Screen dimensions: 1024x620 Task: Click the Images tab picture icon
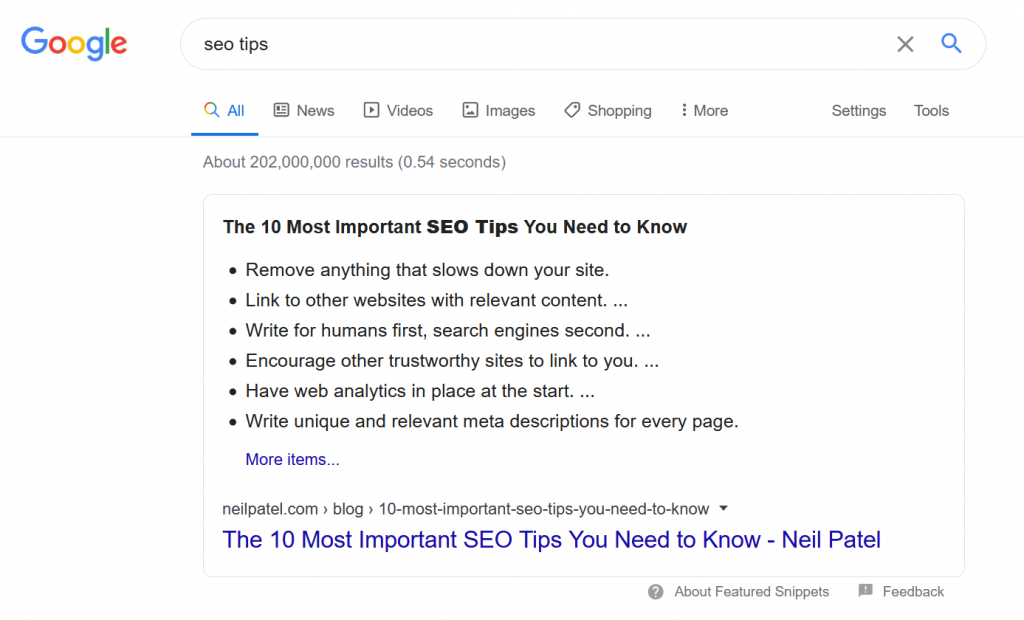pyautogui.click(x=470, y=110)
